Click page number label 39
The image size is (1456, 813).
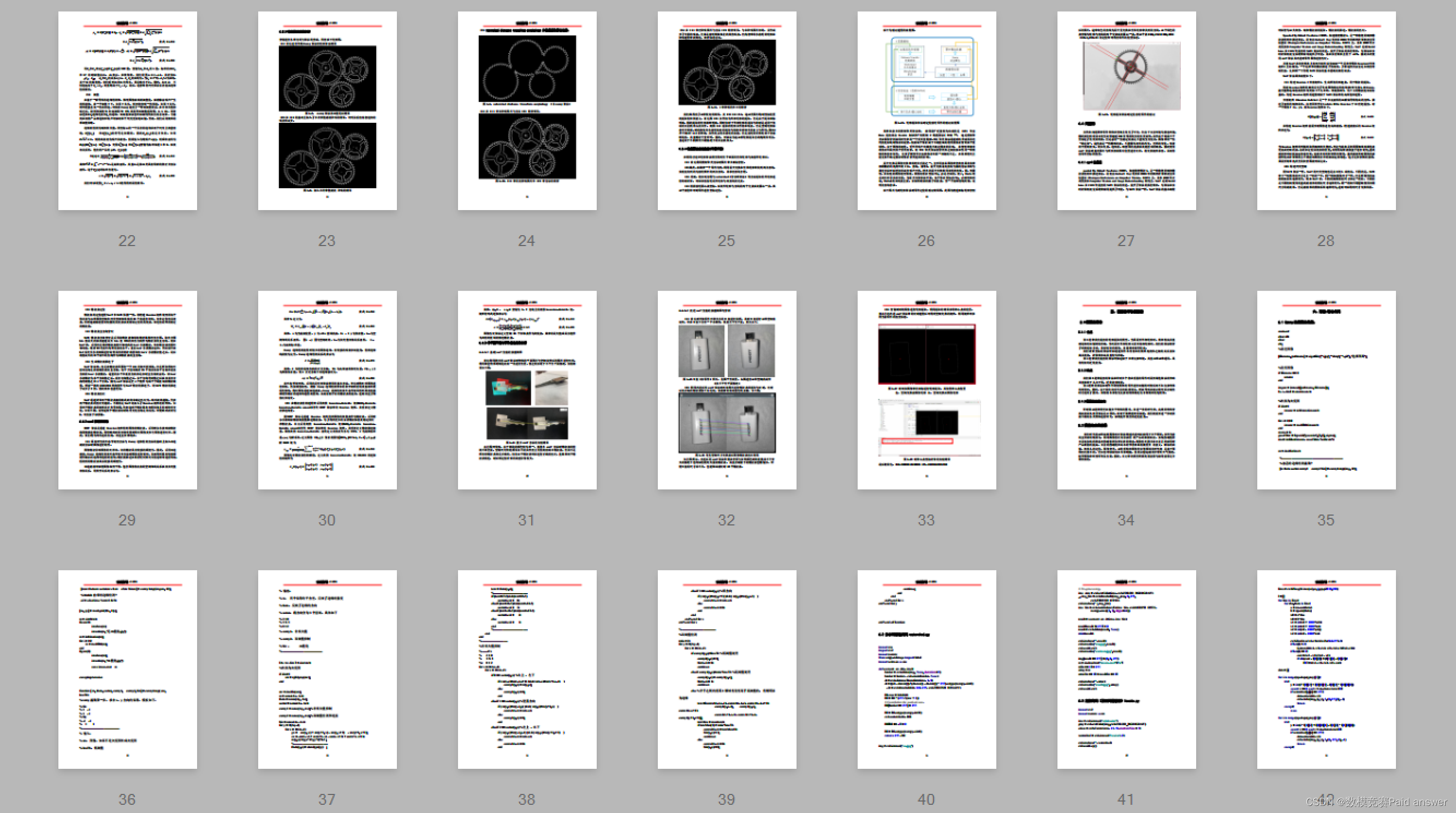point(726,799)
